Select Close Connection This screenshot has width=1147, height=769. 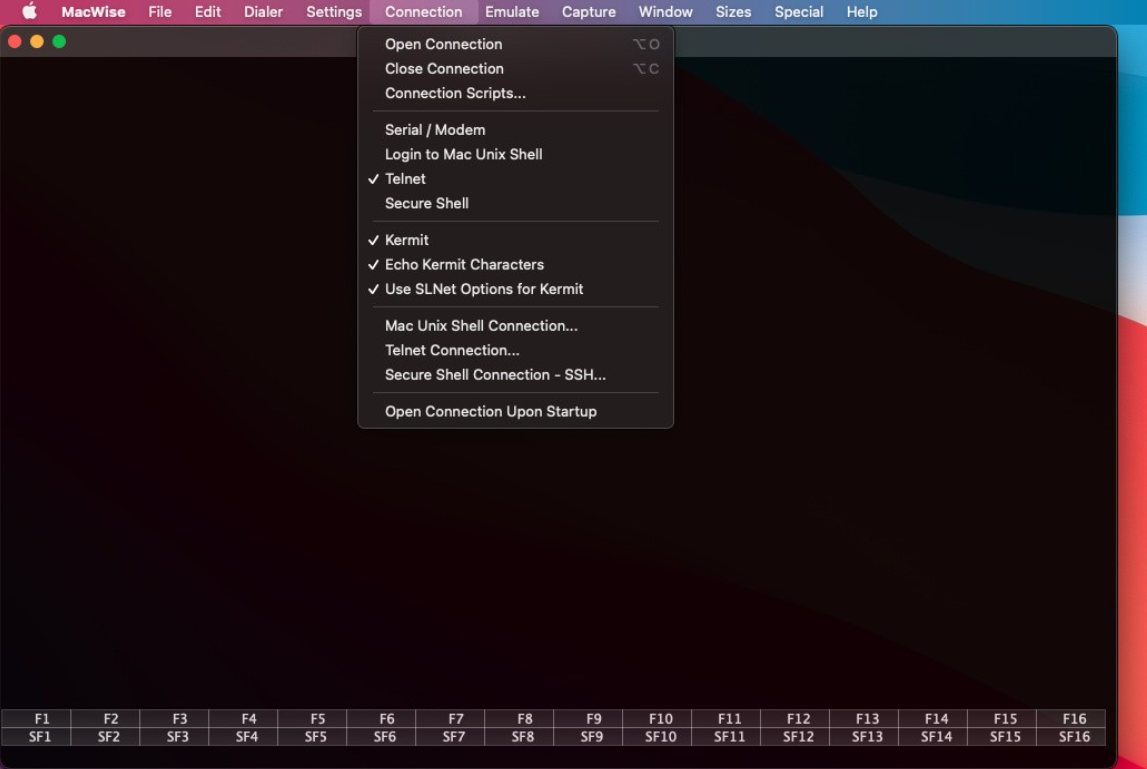[x=444, y=68]
